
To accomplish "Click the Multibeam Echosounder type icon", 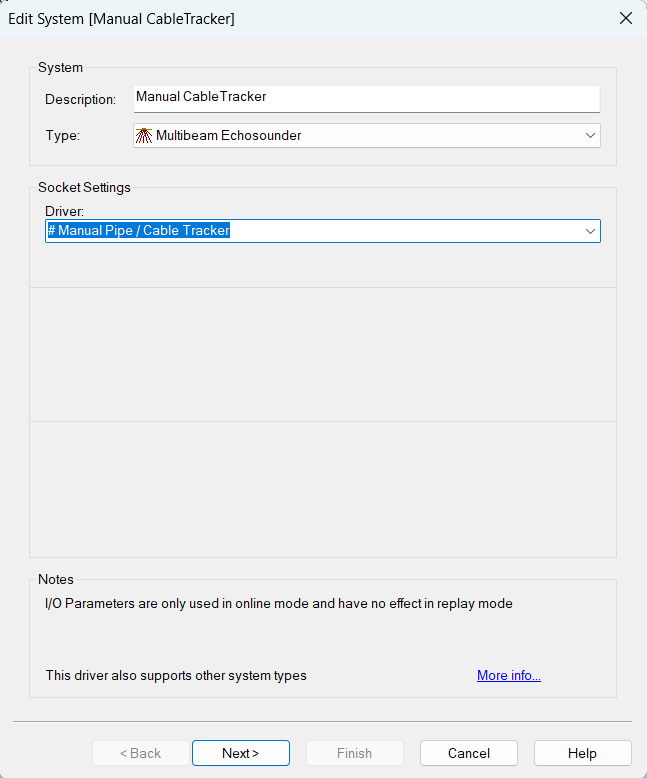I will click(x=144, y=135).
